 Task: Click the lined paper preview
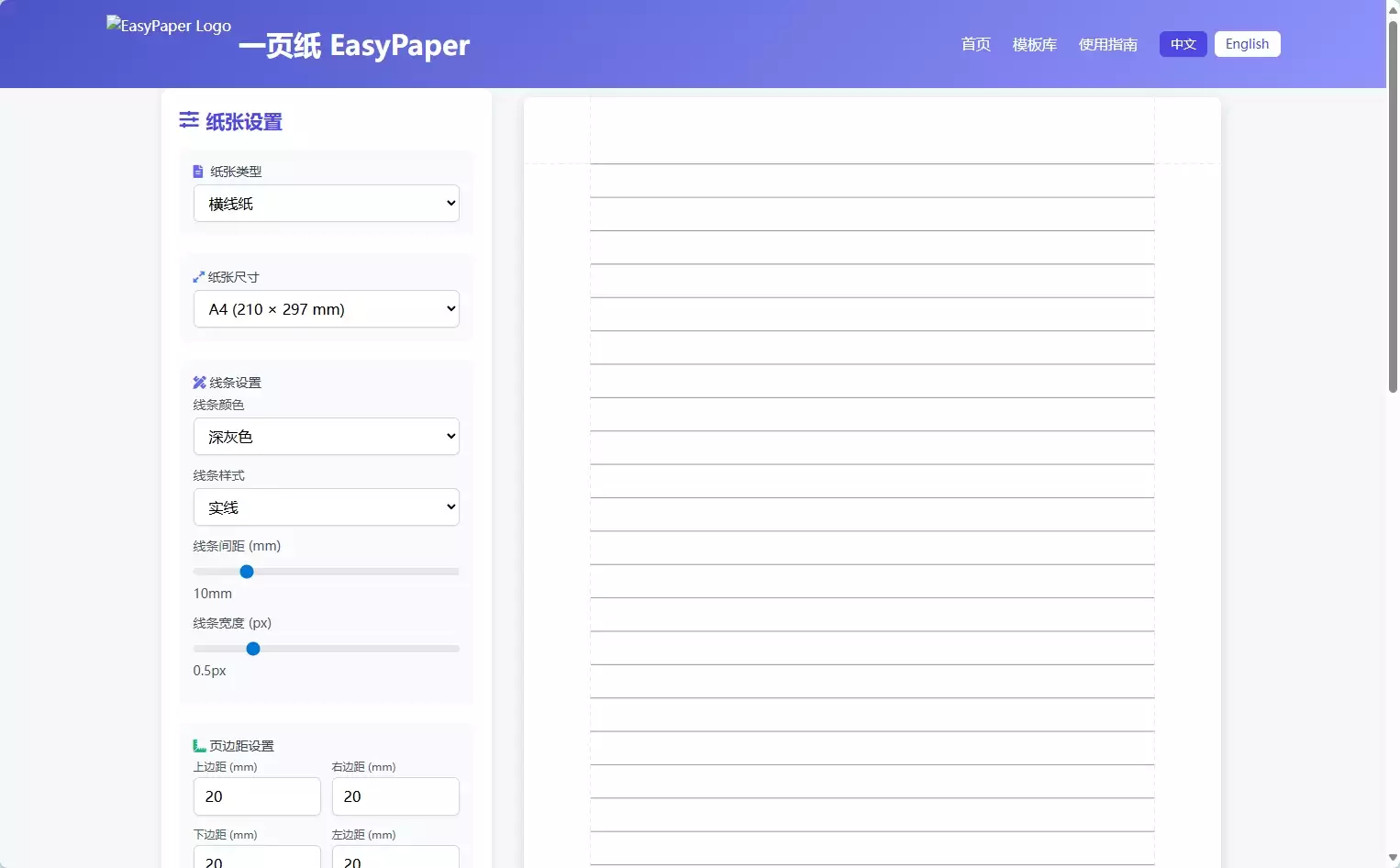[x=872, y=482]
